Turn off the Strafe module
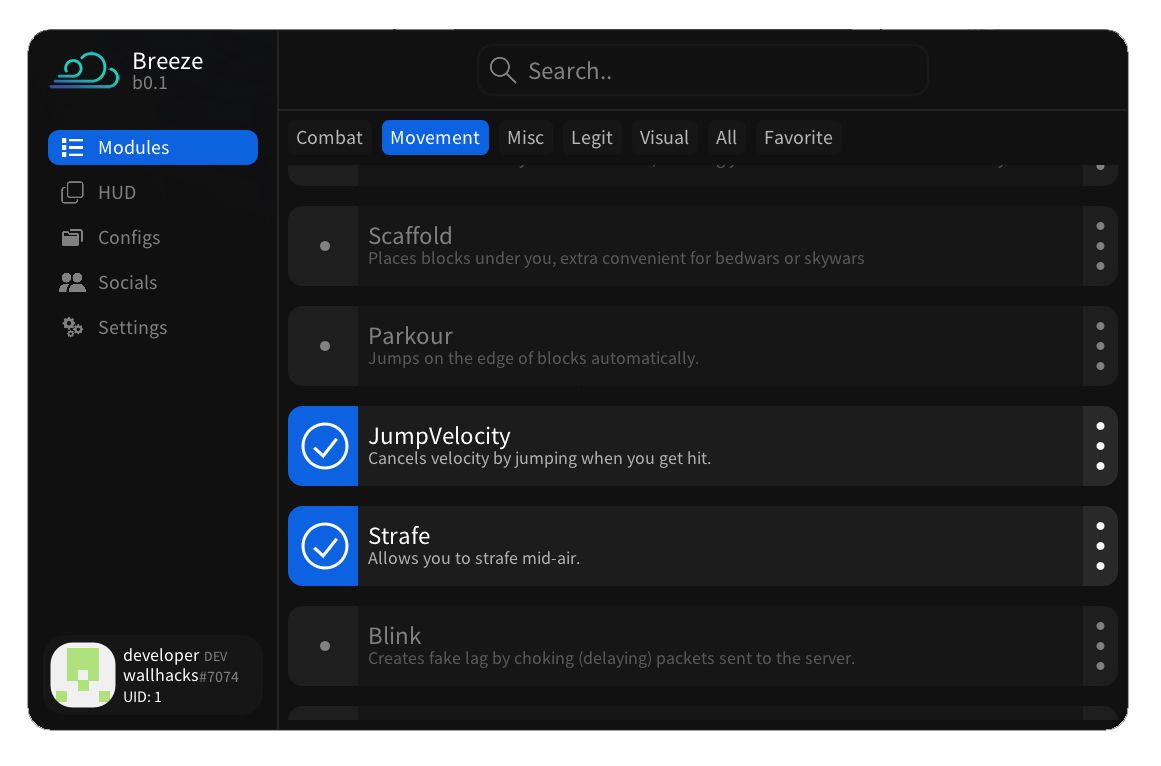 click(x=323, y=546)
